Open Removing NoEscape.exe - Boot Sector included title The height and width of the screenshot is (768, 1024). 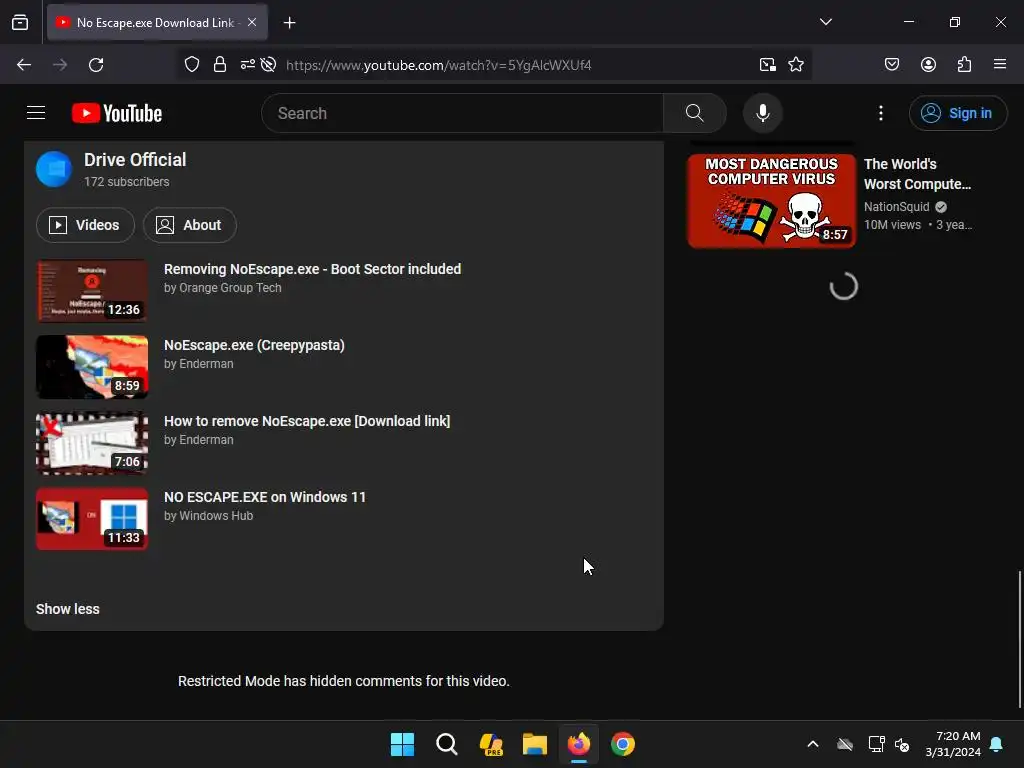(x=312, y=269)
